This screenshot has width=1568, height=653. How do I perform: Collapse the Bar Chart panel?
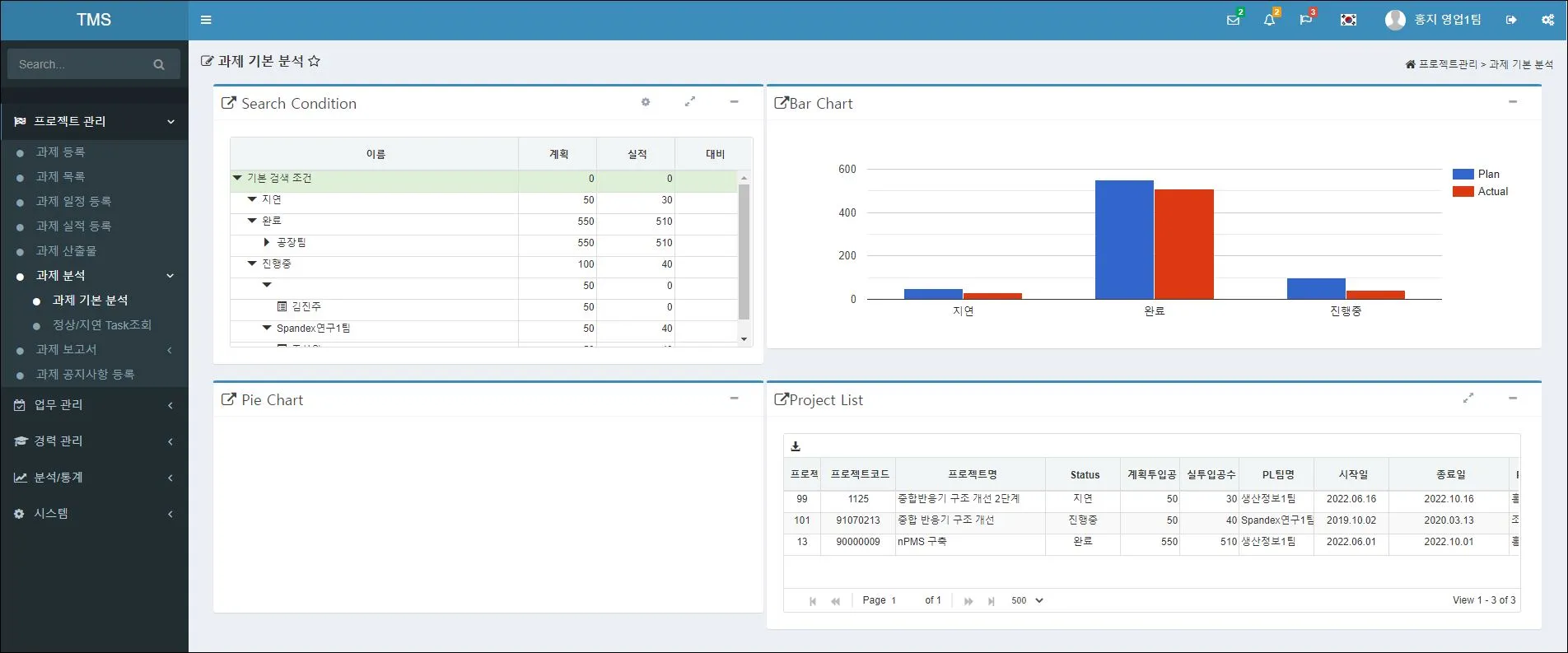point(1513,102)
